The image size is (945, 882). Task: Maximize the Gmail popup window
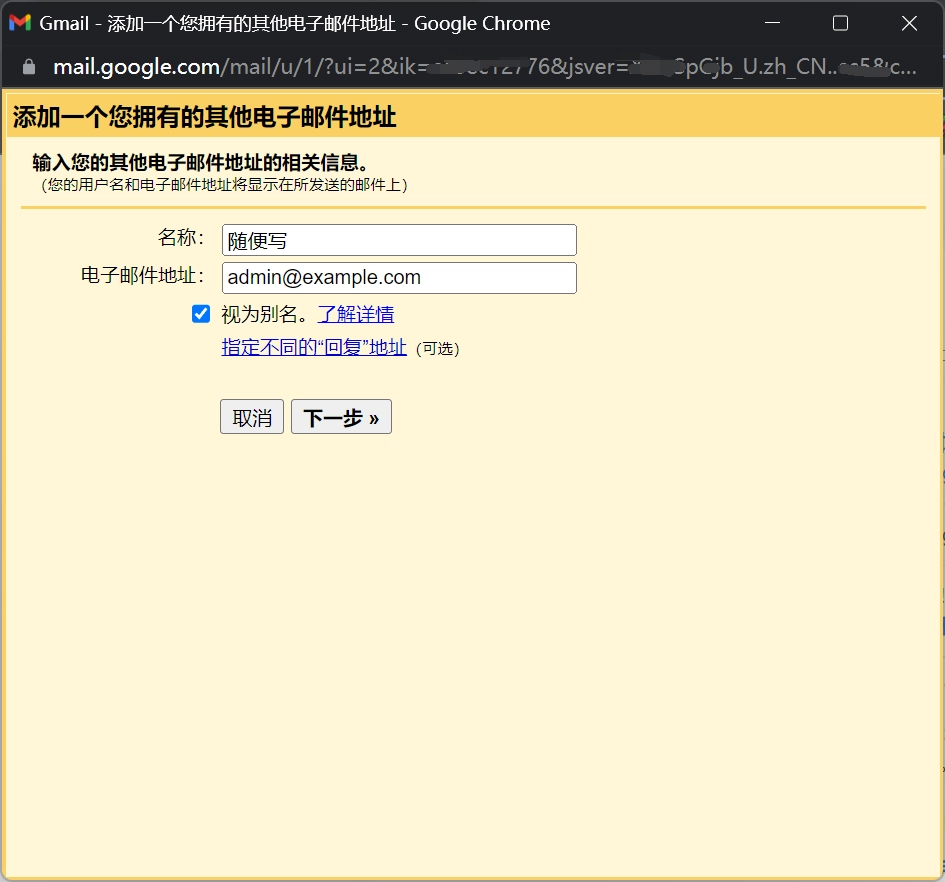(x=840, y=23)
